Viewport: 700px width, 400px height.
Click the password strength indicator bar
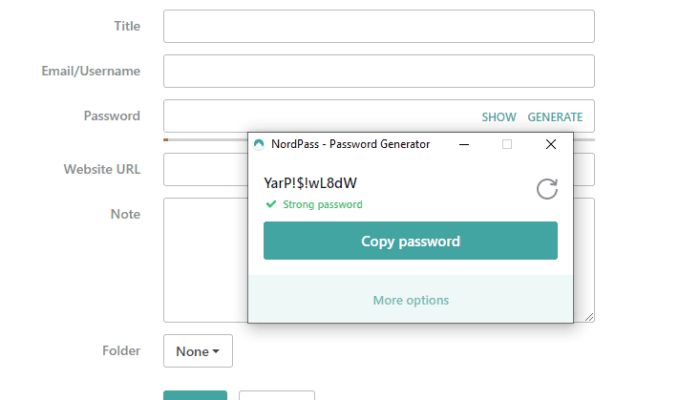(205, 140)
